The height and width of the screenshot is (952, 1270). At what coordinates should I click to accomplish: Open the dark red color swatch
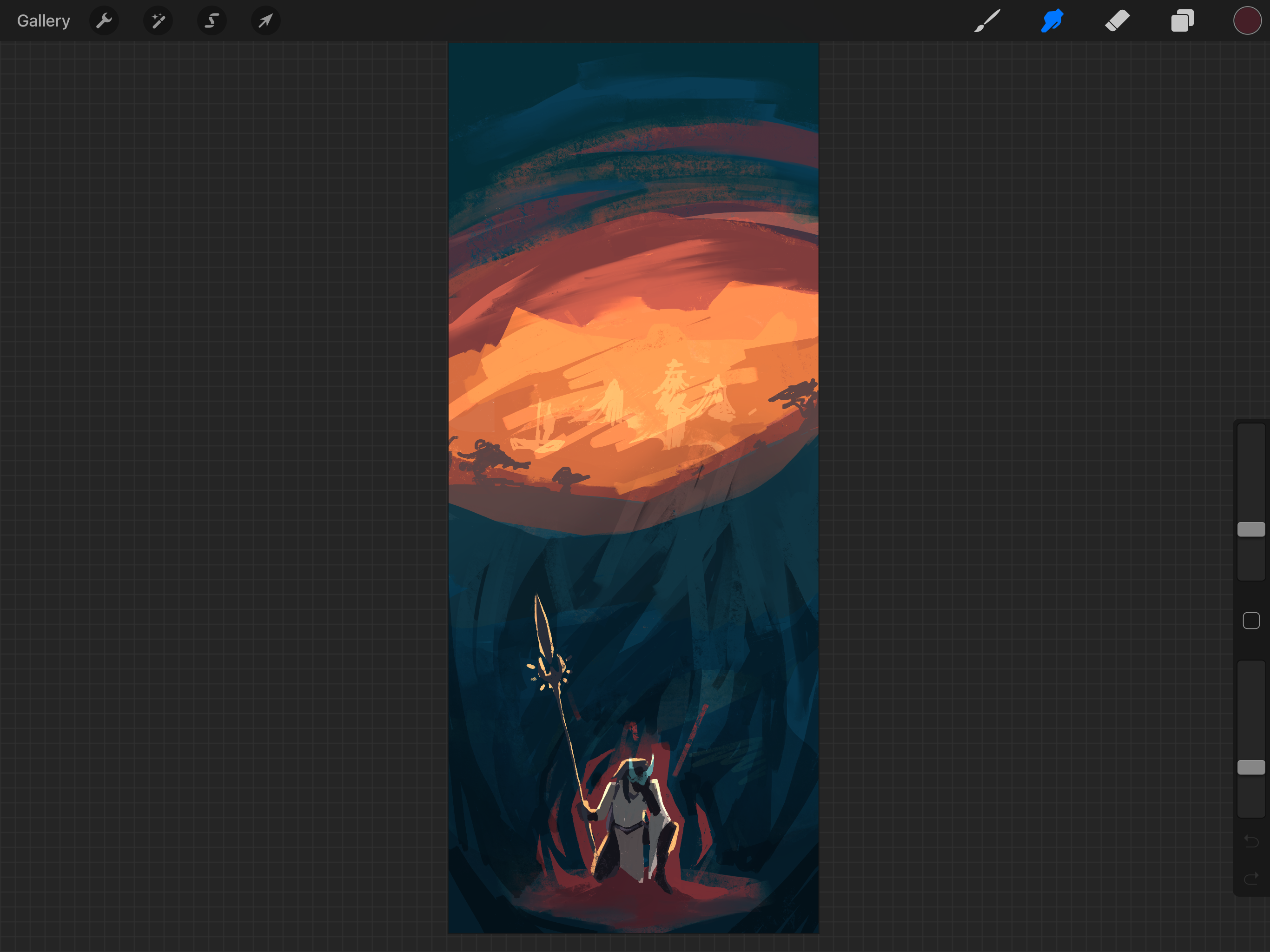tap(1247, 21)
